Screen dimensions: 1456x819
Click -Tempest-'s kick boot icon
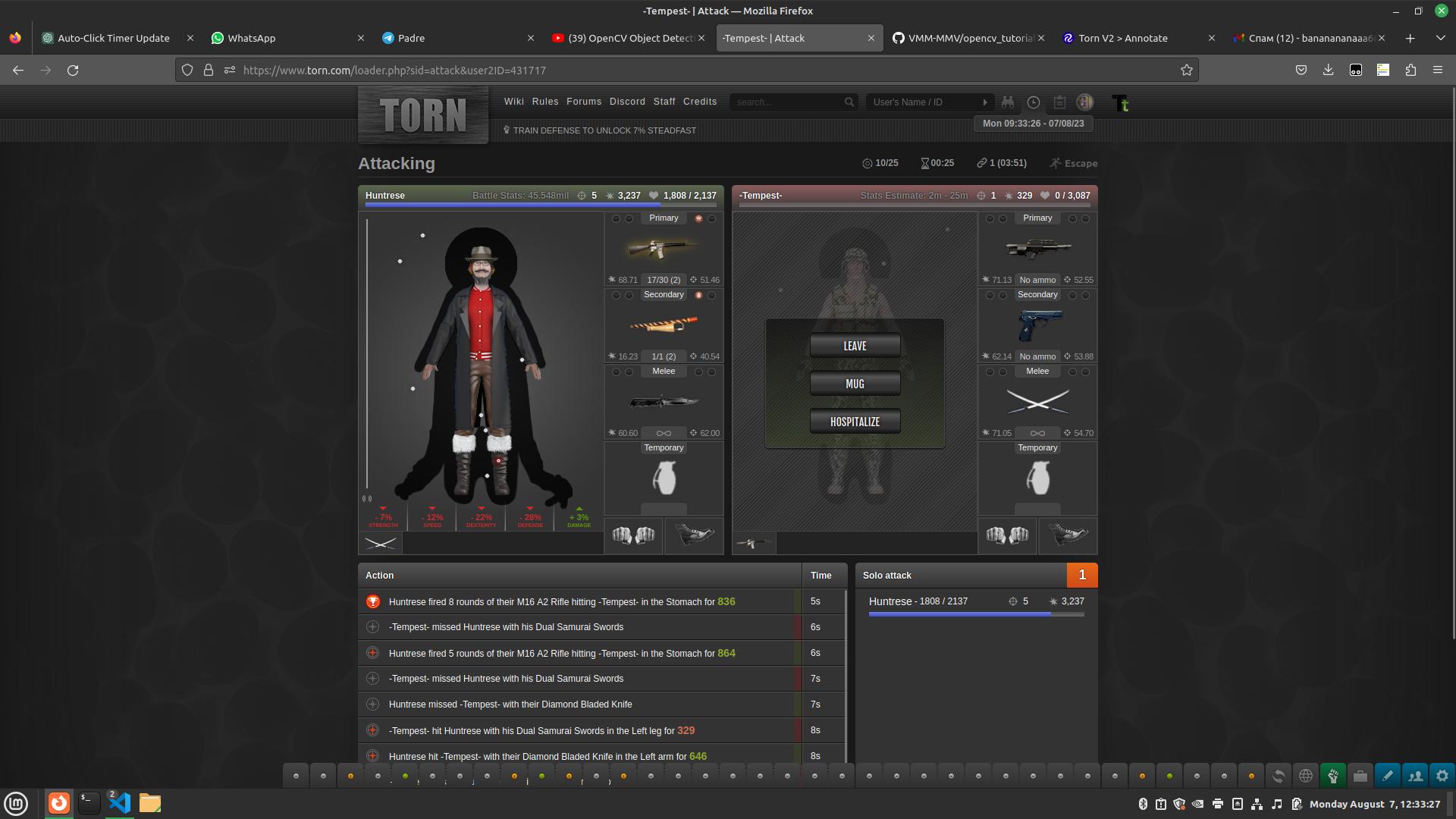(x=1068, y=535)
